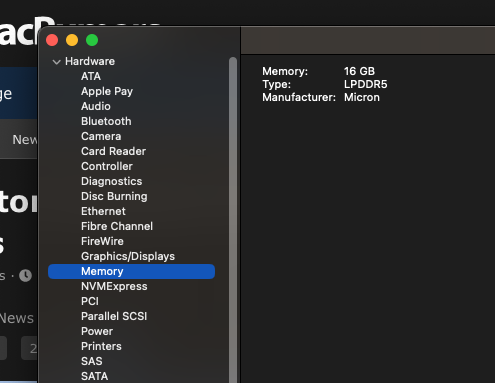Zoom window with the green button
The height and width of the screenshot is (383, 495).
point(92,40)
